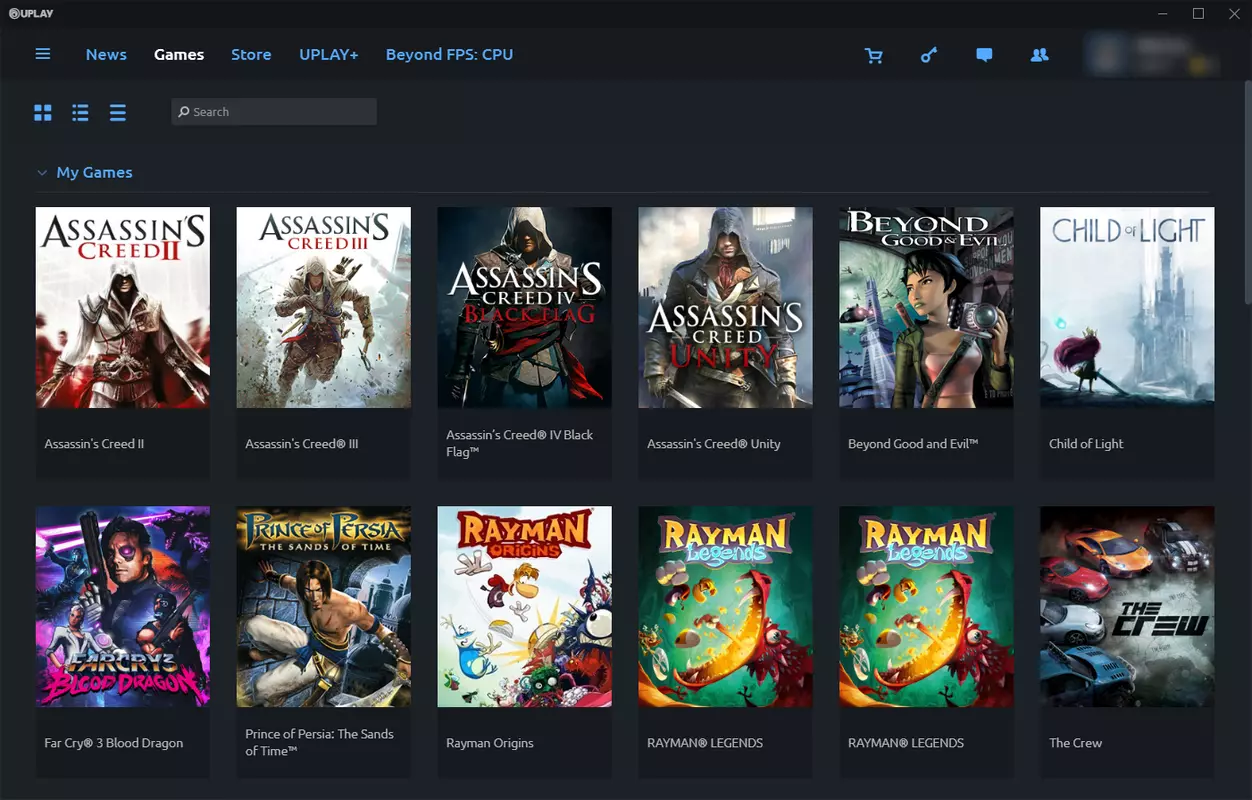Open the UPLAY+ tab

(x=329, y=55)
